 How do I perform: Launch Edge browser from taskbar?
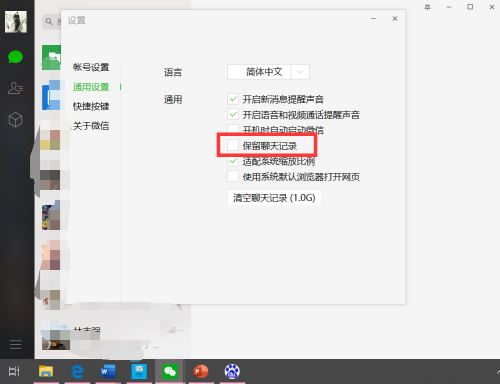(x=77, y=371)
